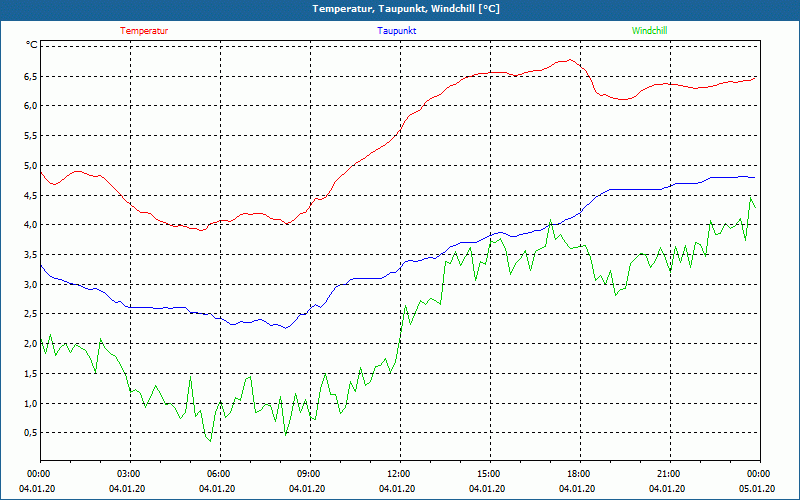
Task: Click the 6,5 y-axis value
Action: coord(30,77)
